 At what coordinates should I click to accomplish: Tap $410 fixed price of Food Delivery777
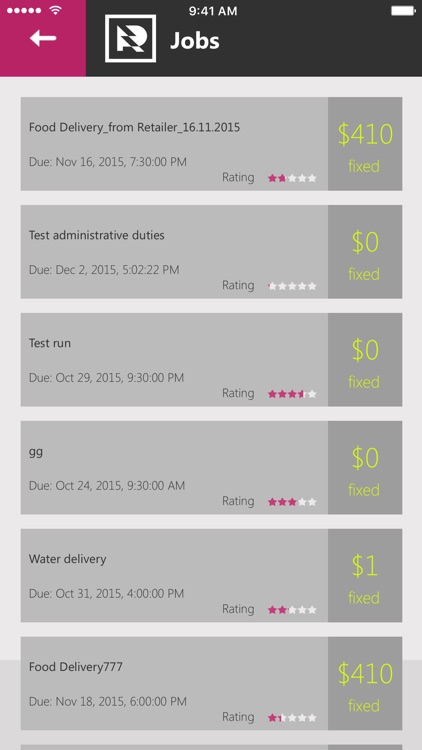[365, 684]
